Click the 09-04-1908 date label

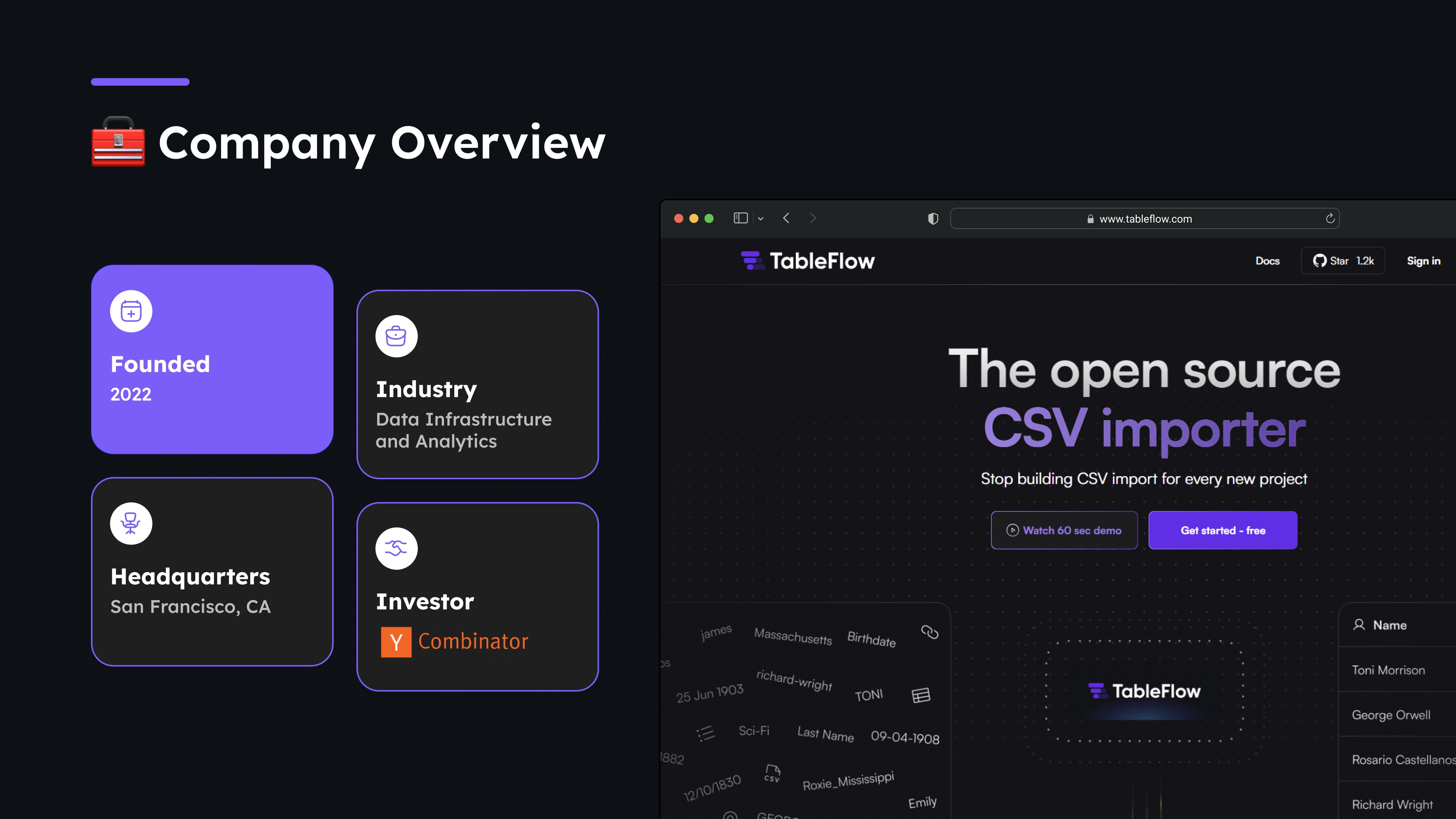(x=905, y=737)
